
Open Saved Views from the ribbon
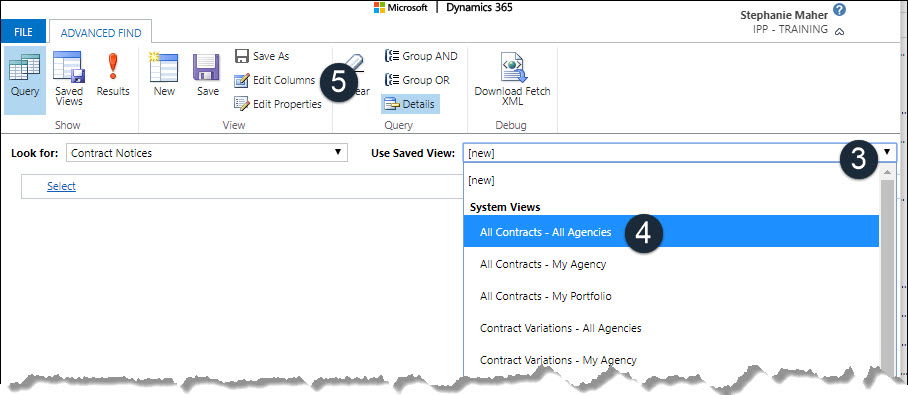tap(69, 78)
